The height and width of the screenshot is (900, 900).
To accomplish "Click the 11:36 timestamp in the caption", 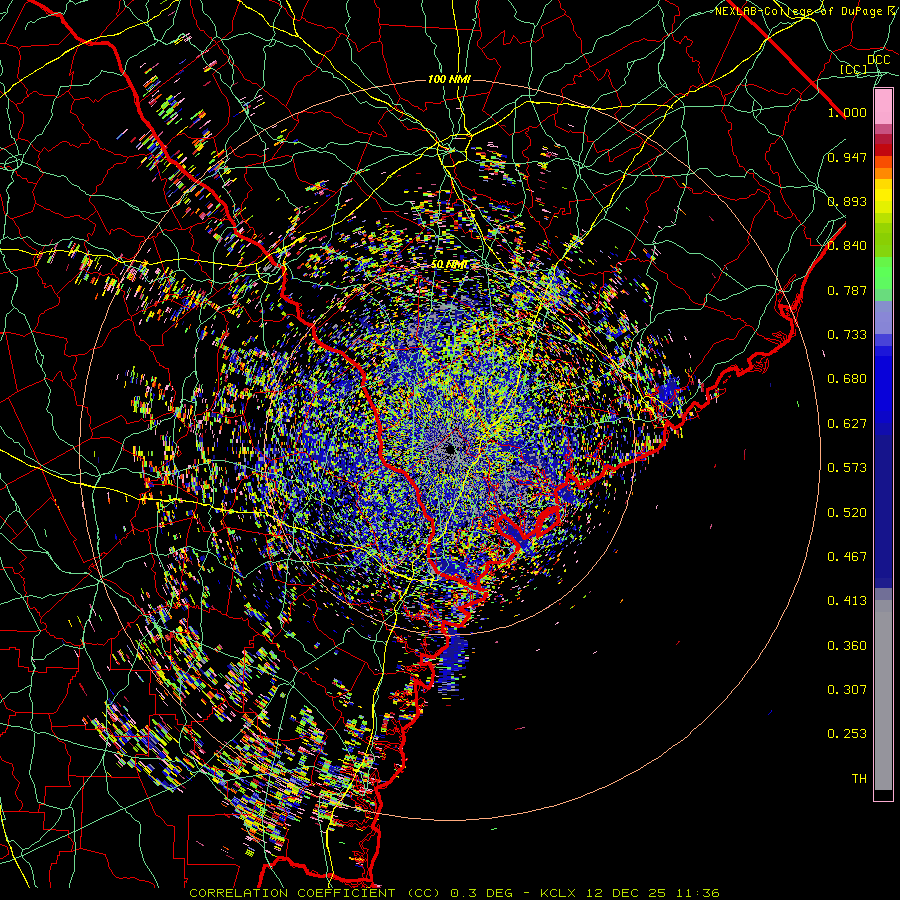I will pyautogui.click(x=698, y=893).
